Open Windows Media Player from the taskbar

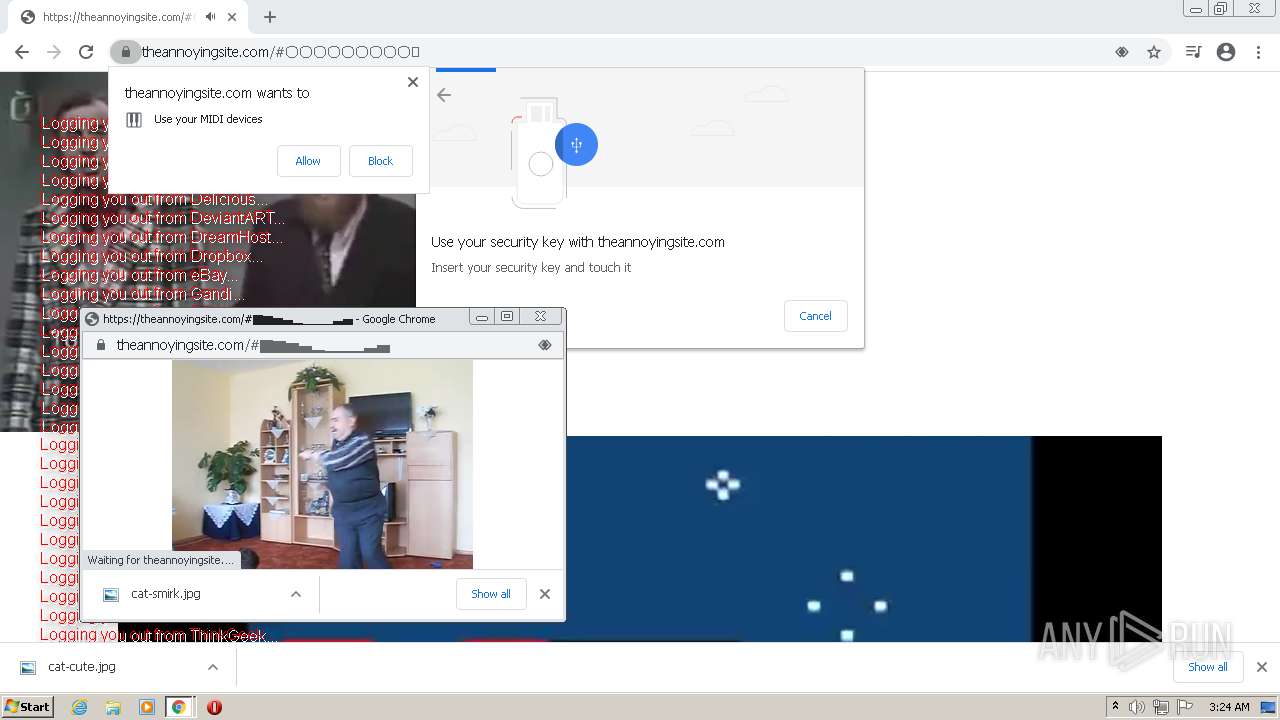(147, 707)
